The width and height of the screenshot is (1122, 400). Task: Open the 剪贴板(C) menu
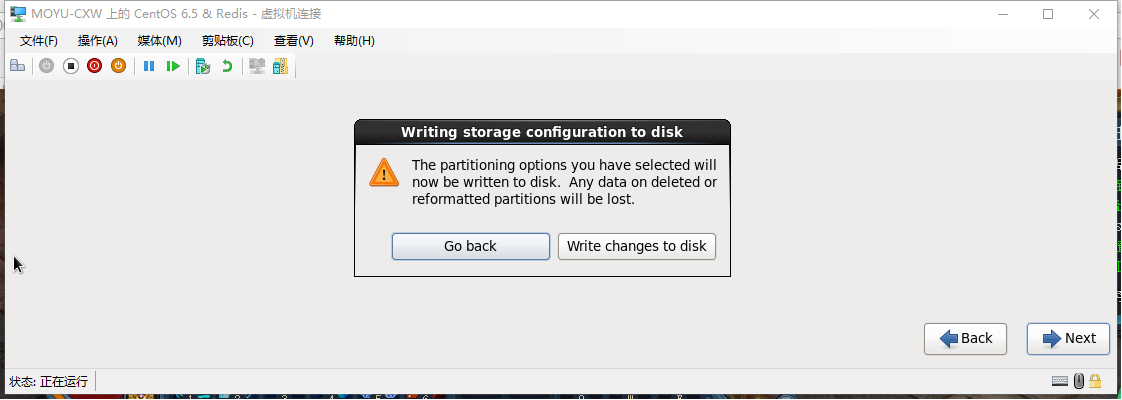coord(228,41)
